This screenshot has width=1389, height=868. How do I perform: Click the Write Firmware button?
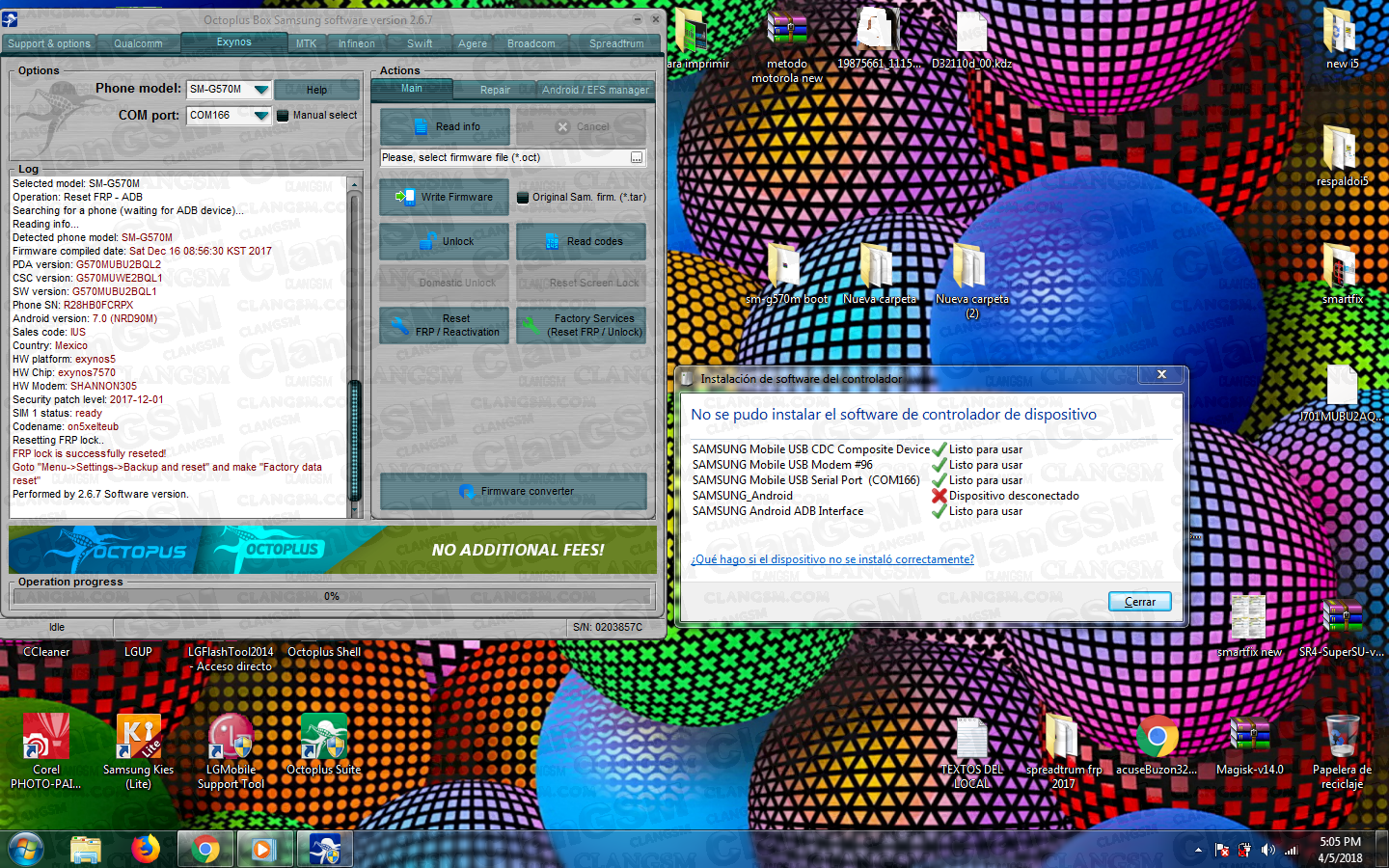tap(444, 197)
